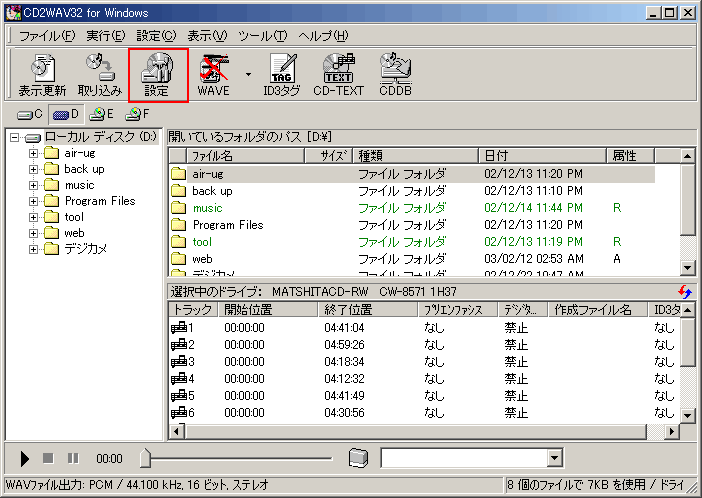Switch to drive C button
The height and width of the screenshot is (498, 702).
[x=29, y=114]
